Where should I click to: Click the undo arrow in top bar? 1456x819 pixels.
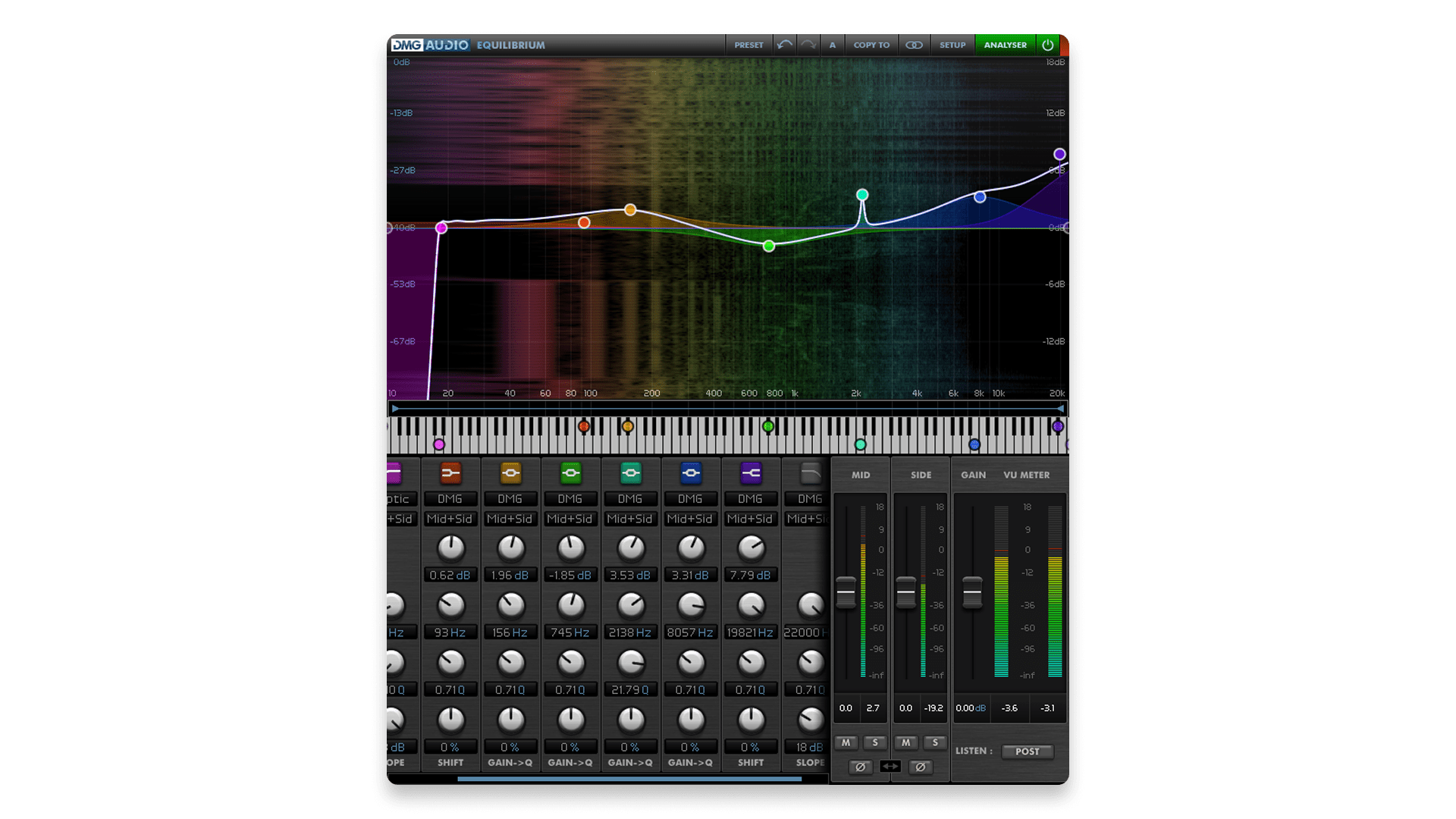point(785,45)
